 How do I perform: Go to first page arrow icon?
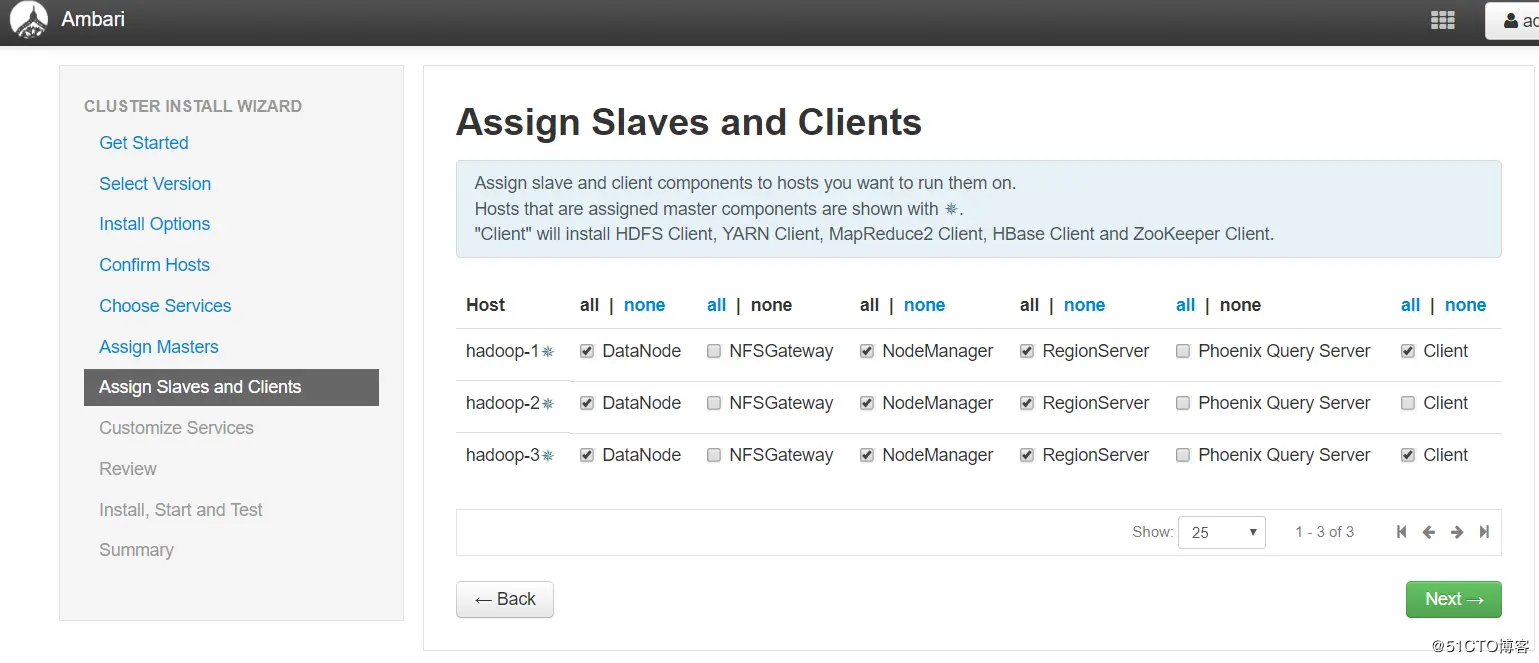(x=1402, y=532)
